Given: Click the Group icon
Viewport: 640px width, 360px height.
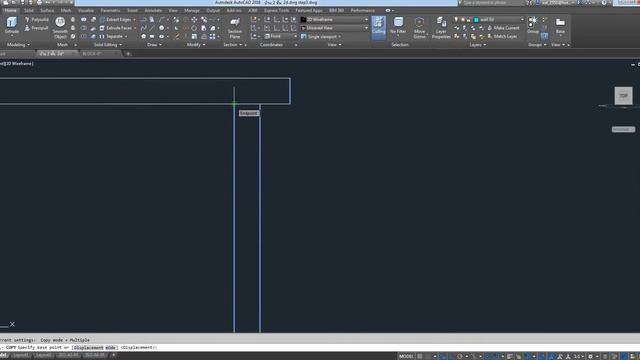Looking at the screenshot, I should pos(533,25).
